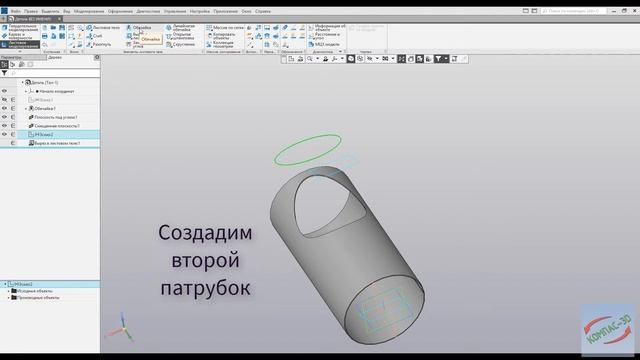Expand Исходные объекты folder
The height and width of the screenshot is (360, 640).
coord(9,291)
